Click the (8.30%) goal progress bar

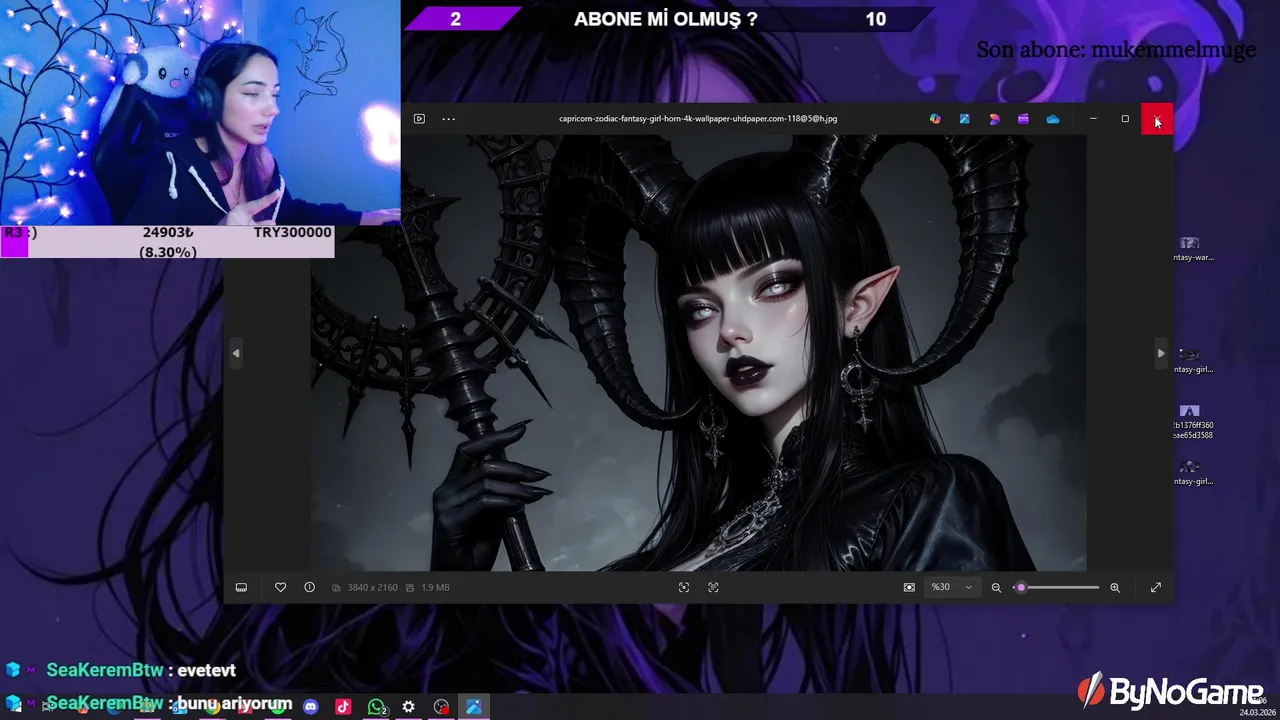[167, 252]
